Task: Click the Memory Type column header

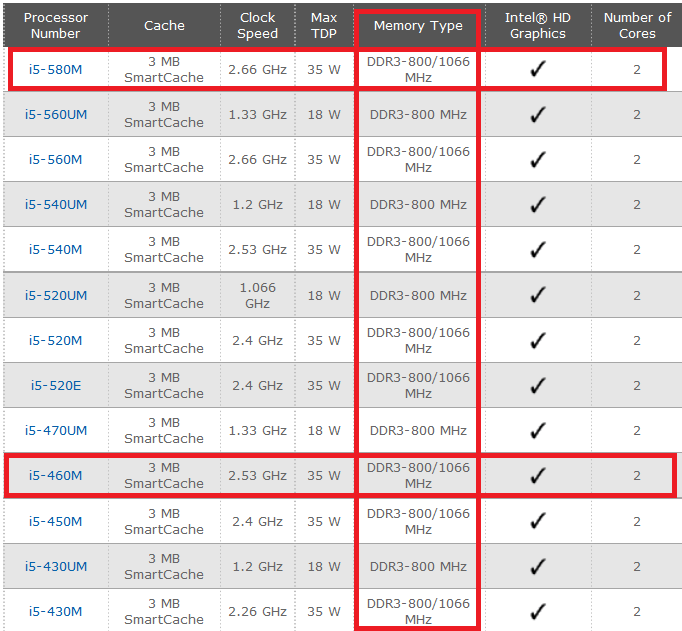Action: (418, 26)
